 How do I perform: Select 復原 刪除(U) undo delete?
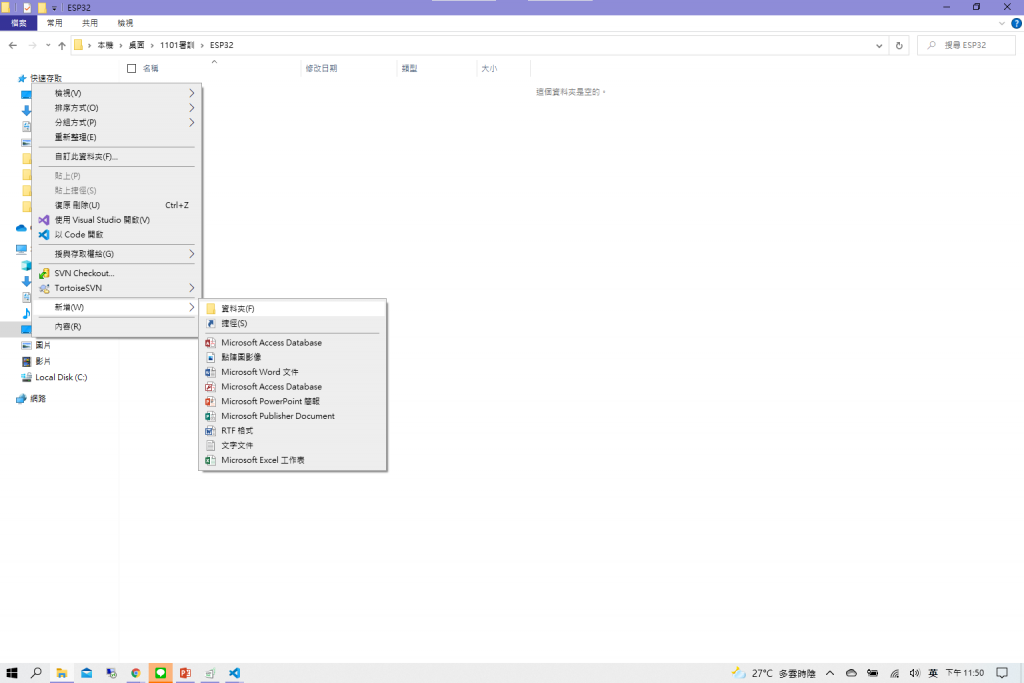(x=116, y=205)
